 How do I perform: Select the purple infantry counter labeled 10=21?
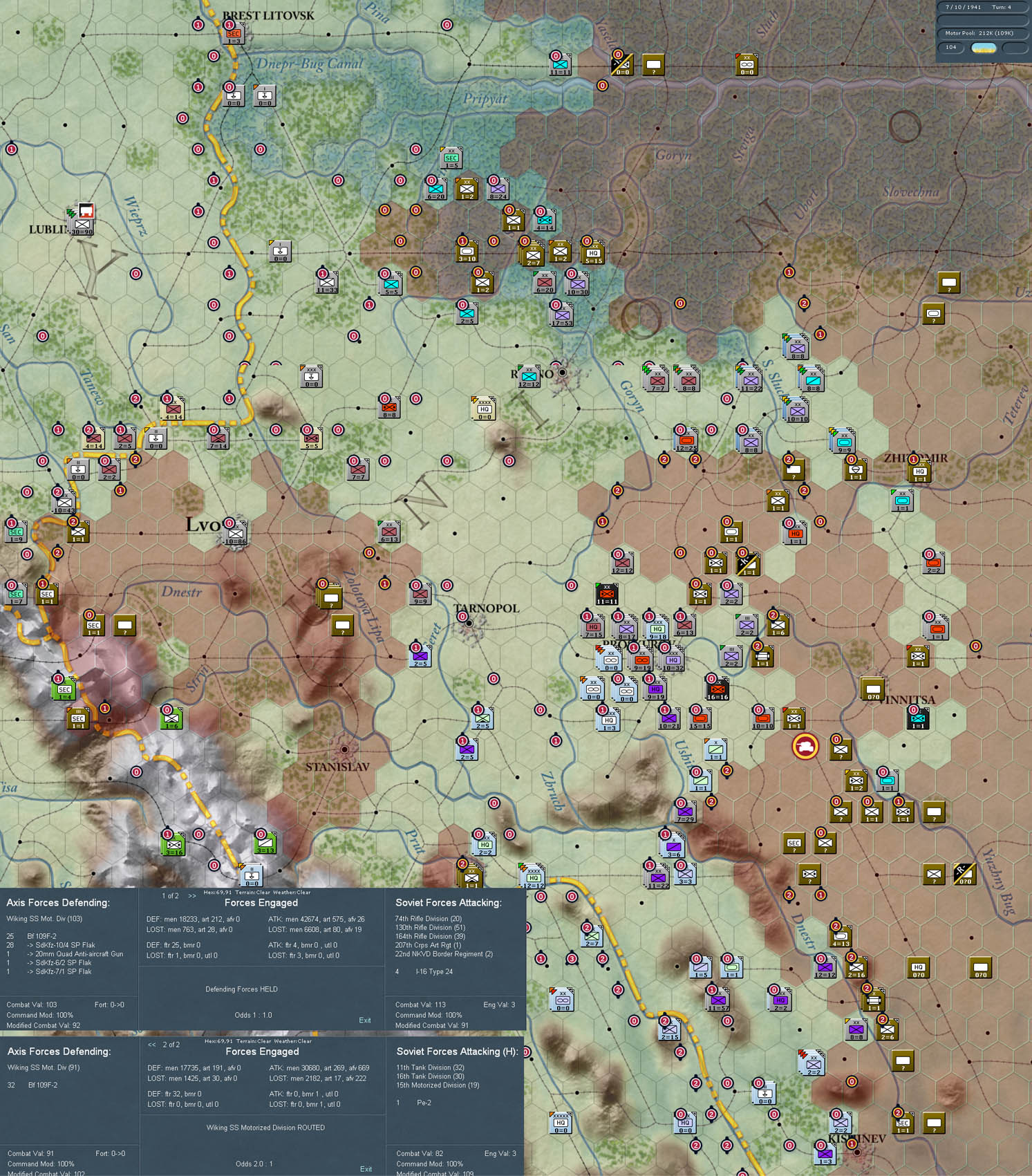[668, 720]
